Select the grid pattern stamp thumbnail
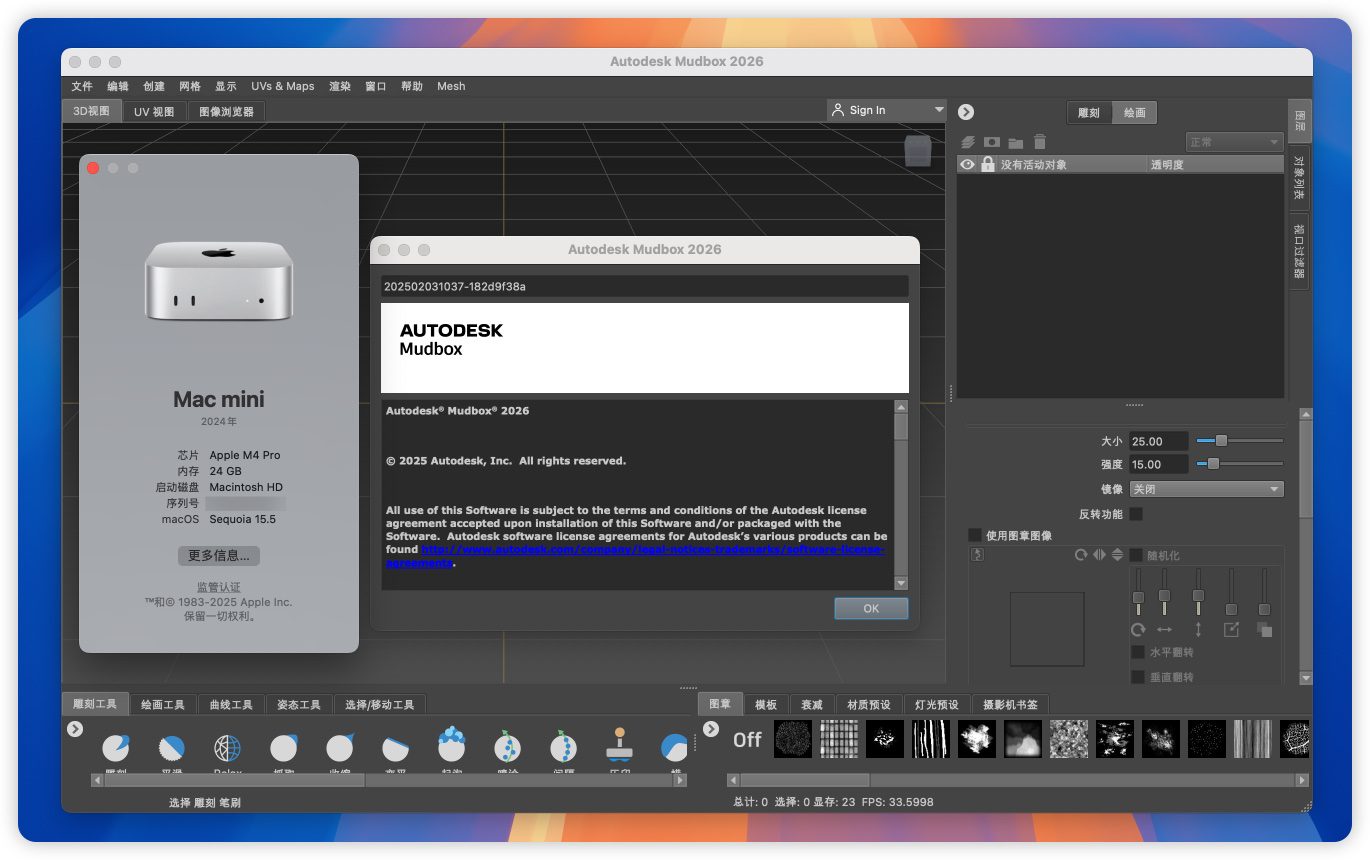1370x860 pixels. click(839, 740)
